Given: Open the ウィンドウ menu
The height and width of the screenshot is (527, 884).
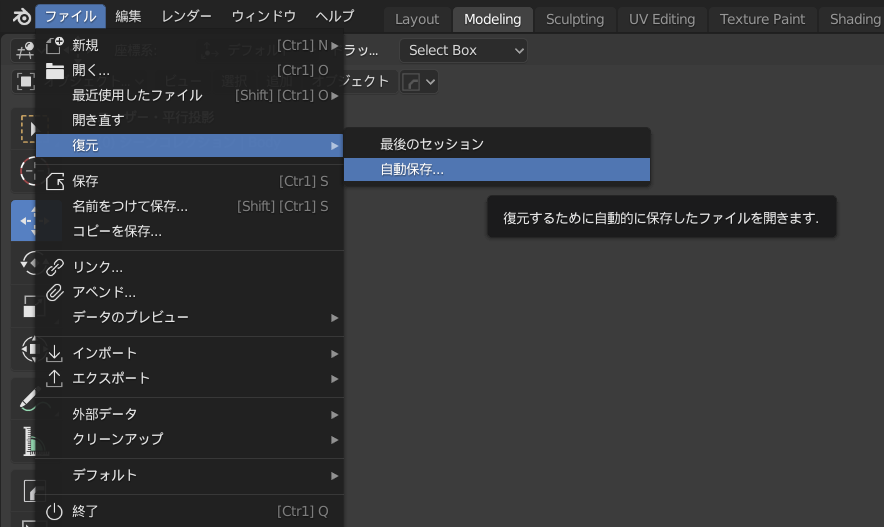Looking at the screenshot, I should coord(264,16).
